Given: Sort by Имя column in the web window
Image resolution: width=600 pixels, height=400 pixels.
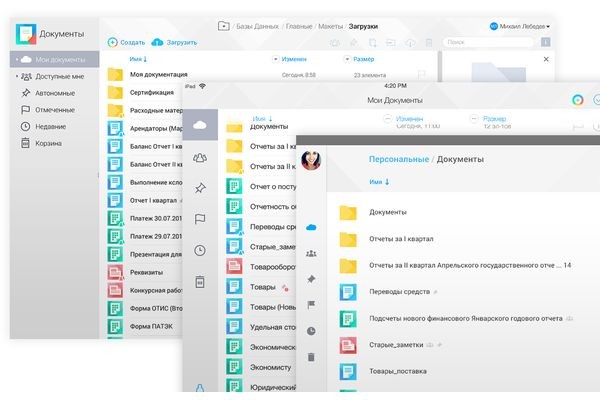Looking at the screenshot, I should pos(138,59).
